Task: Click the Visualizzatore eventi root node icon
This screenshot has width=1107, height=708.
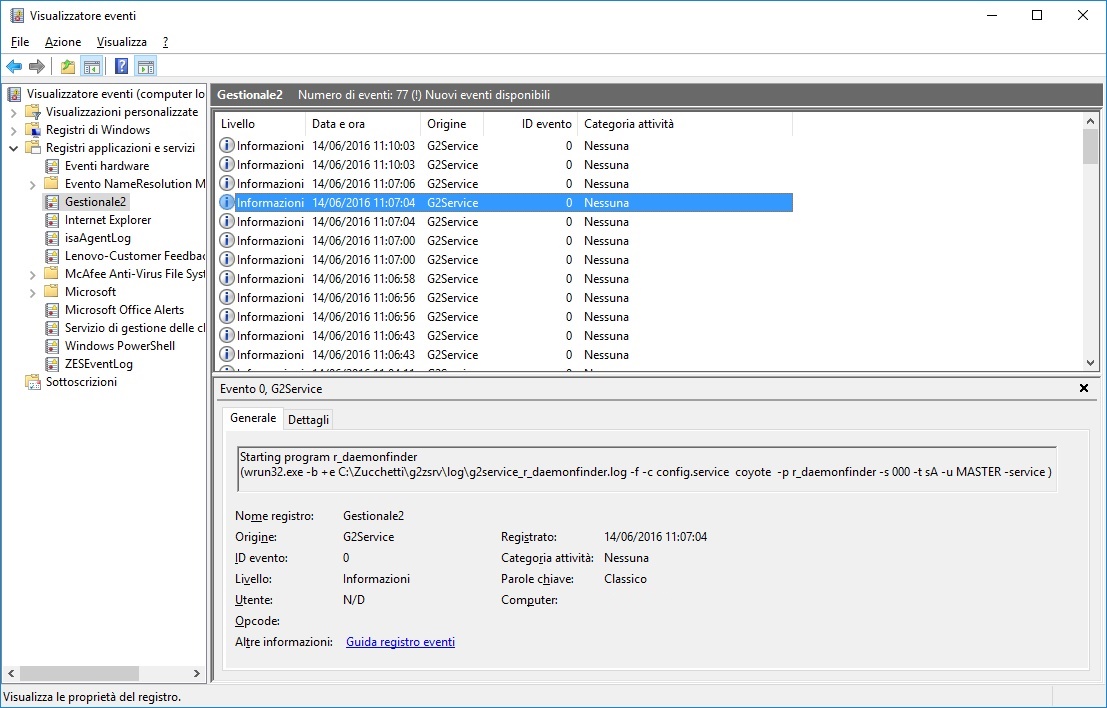Action: (x=15, y=94)
